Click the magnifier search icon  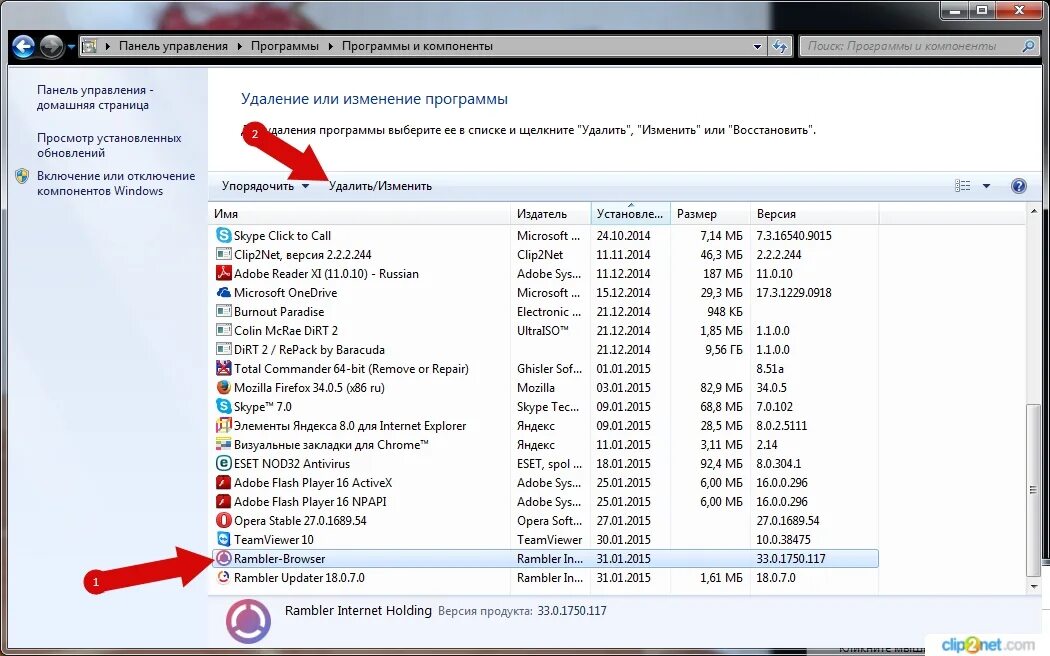(1028, 46)
